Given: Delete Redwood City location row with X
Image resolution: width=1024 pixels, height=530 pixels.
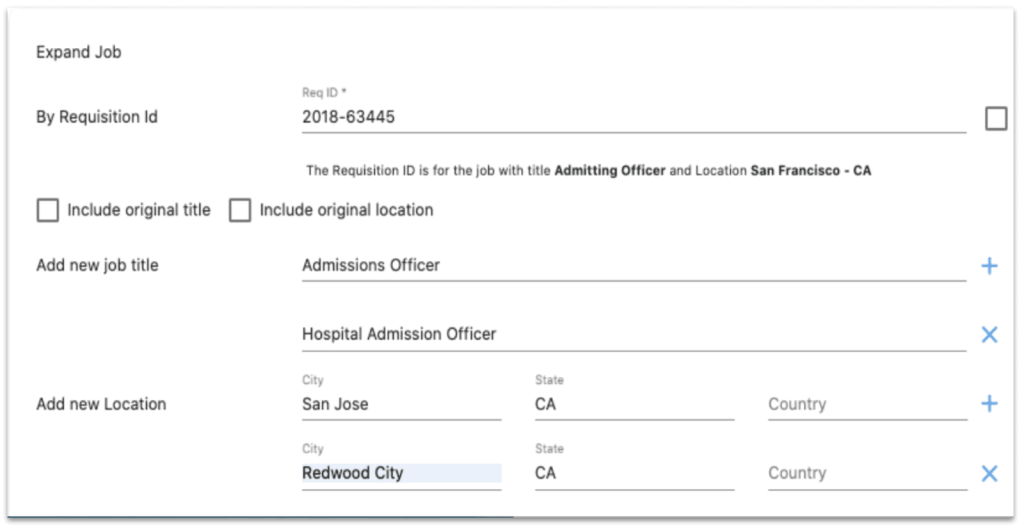Looking at the screenshot, I should (x=989, y=474).
